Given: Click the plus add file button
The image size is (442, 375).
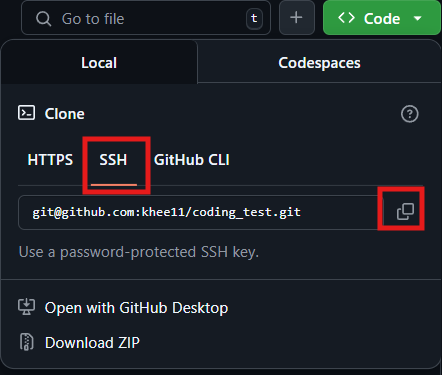Looking at the screenshot, I should [x=297, y=18].
